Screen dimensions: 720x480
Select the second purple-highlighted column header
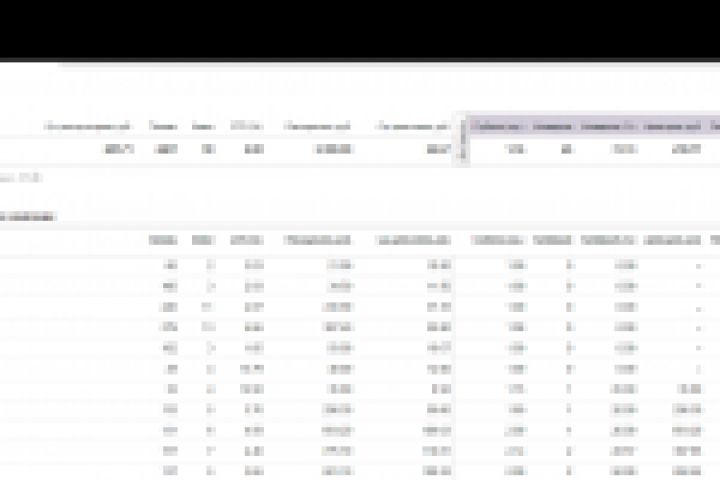(552, 126)
